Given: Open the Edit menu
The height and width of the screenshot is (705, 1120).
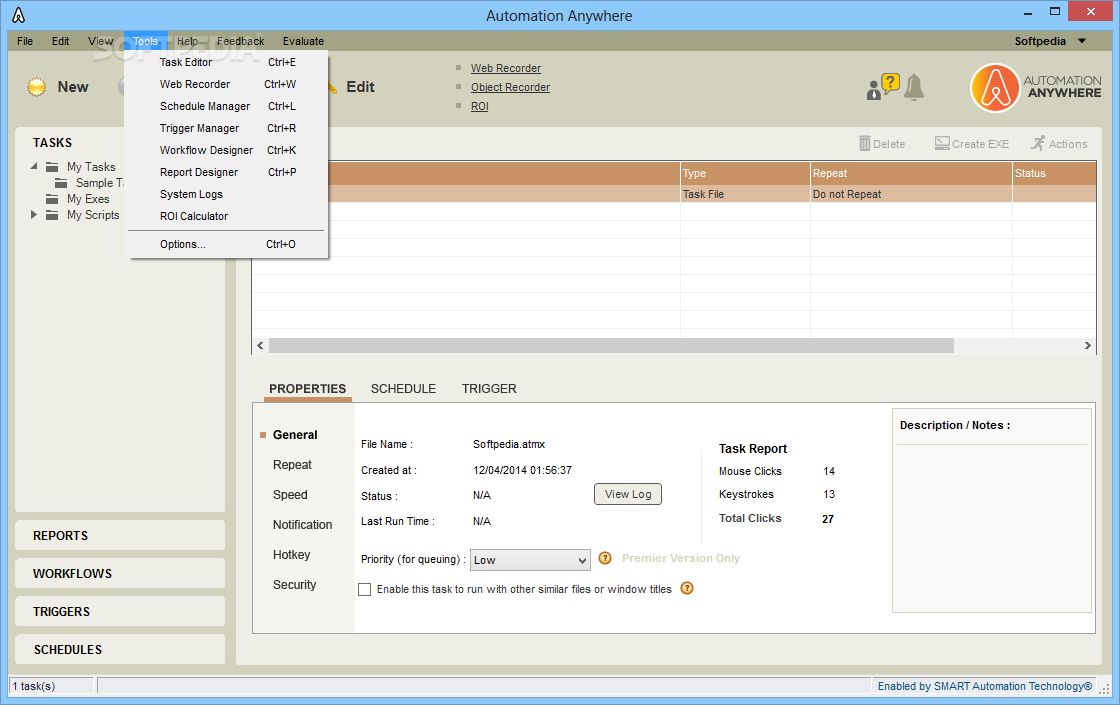Looking at the screenshot, I should pos(60,41).
